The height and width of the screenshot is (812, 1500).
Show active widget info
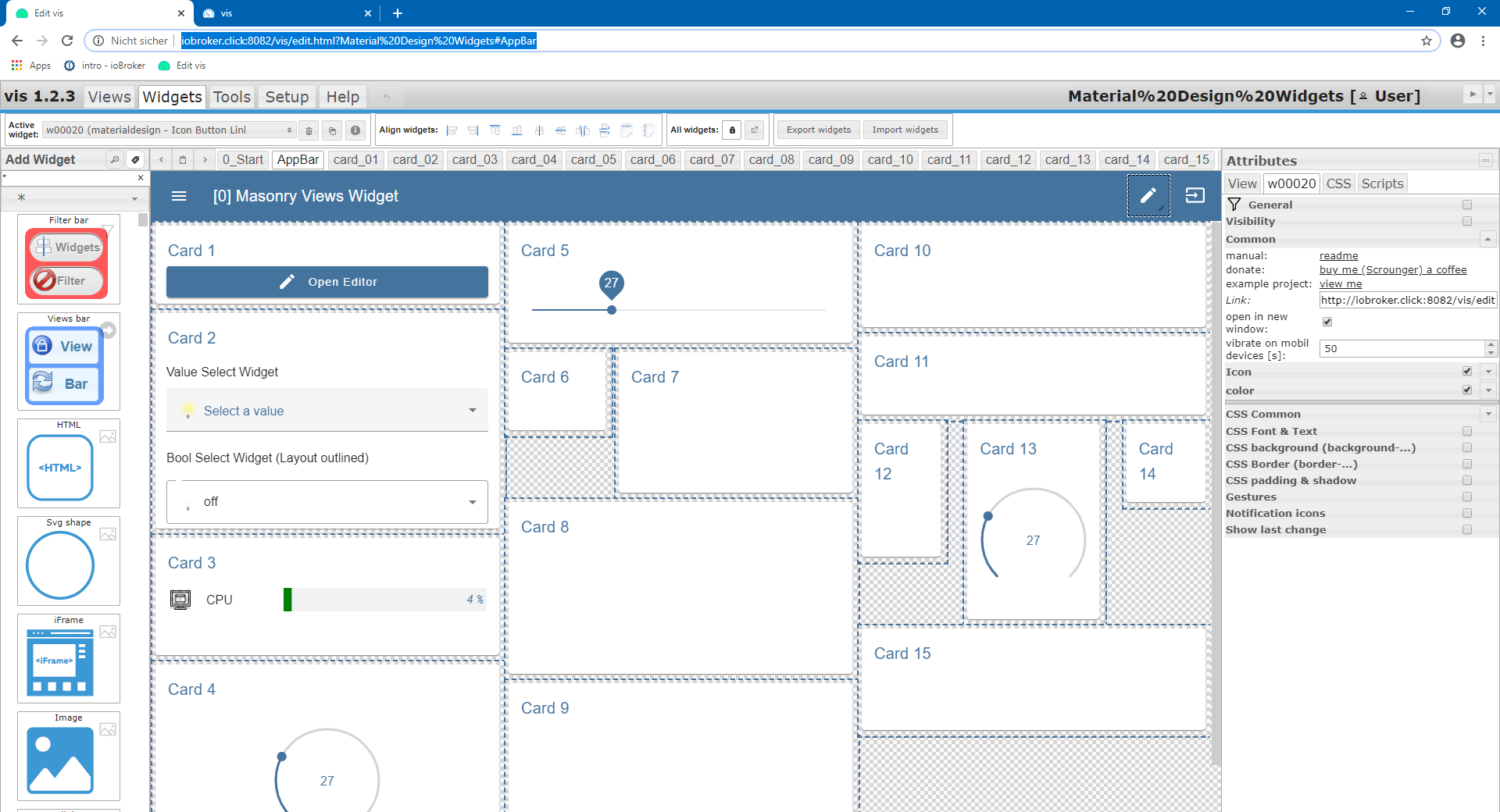355,130
